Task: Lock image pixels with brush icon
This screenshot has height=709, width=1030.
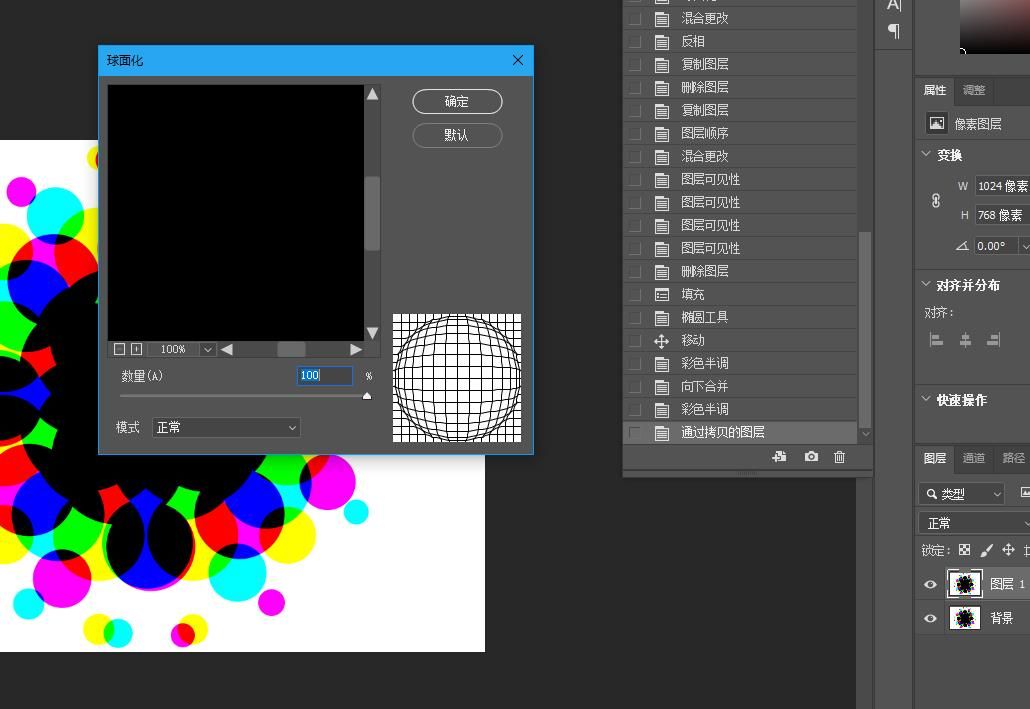Action: 987,550
